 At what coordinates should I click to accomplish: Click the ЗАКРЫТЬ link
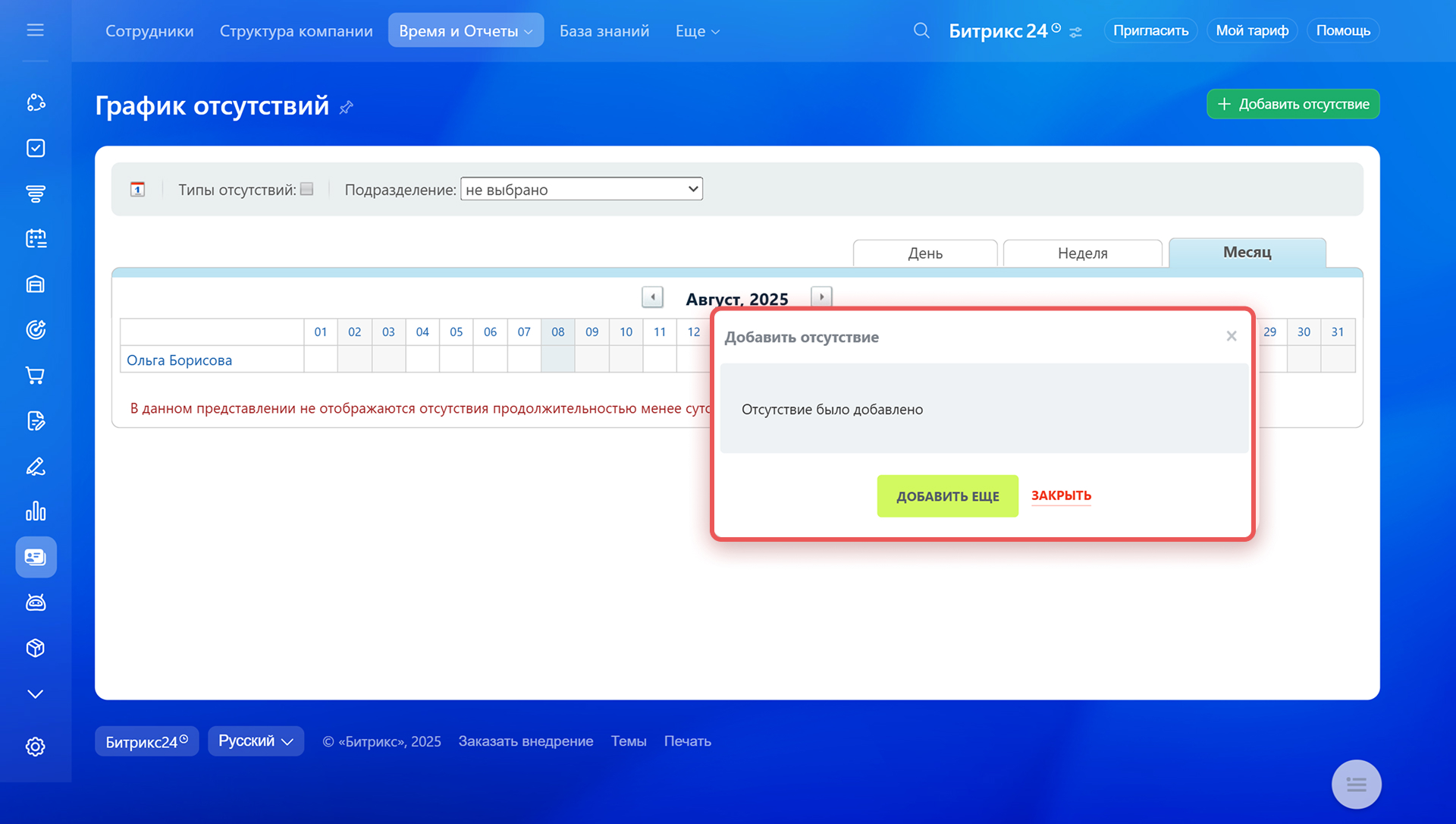(x=1061, y=495)
